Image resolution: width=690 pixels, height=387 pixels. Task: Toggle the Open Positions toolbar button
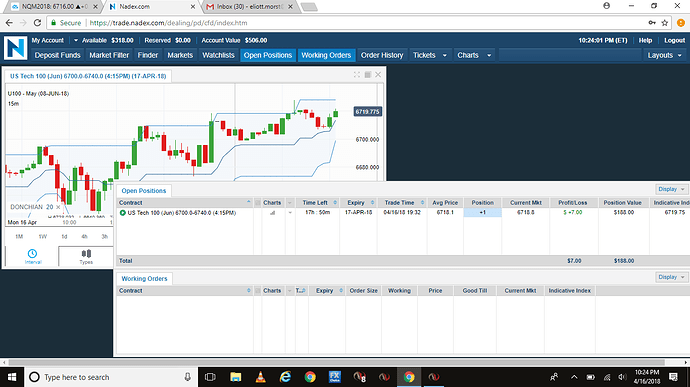pyautogui.click(x=268, y=55)
